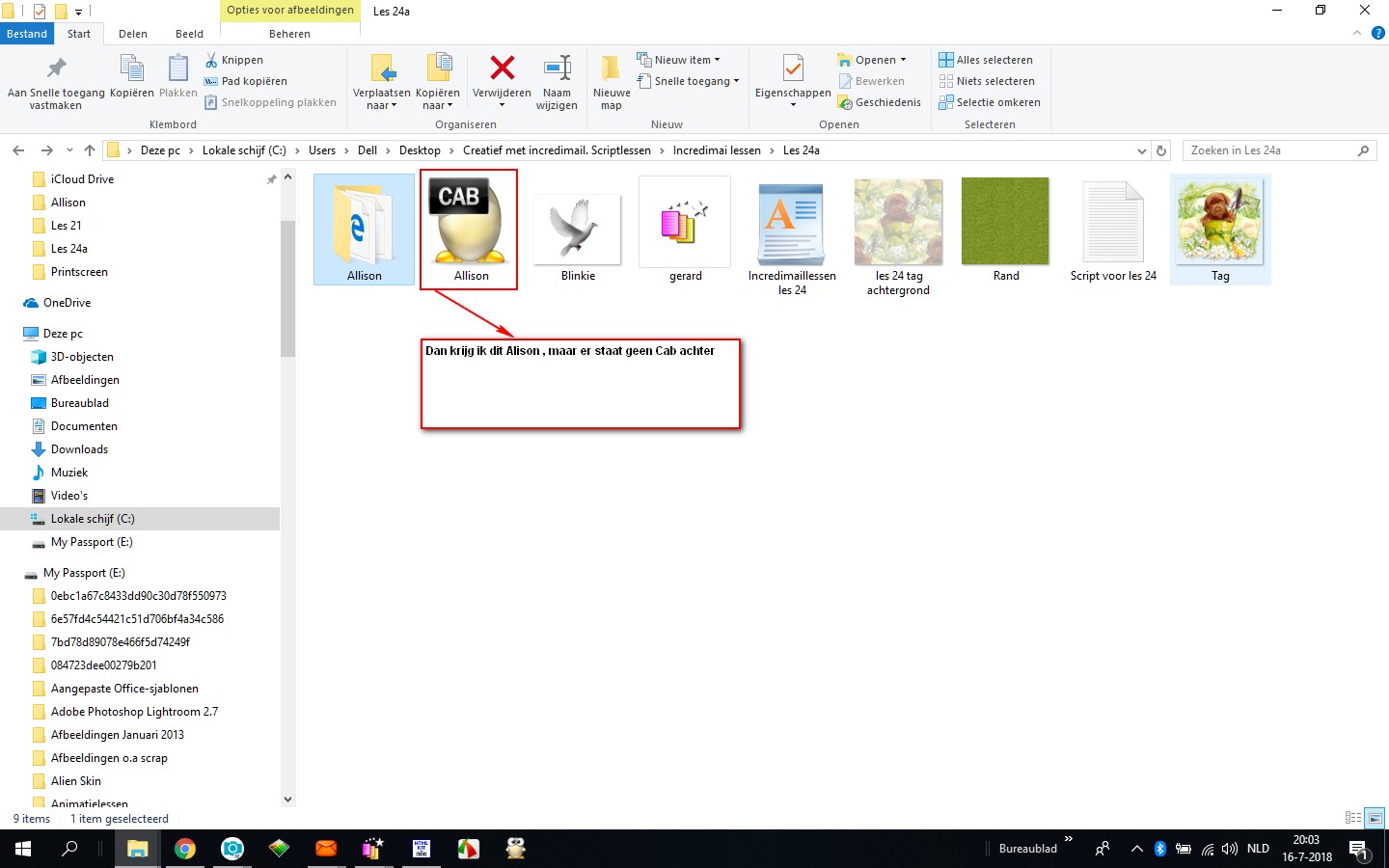This screenshot has height=868, width=1389.
Task: Go back with the back arrow
Action: (x=18, y=150)
